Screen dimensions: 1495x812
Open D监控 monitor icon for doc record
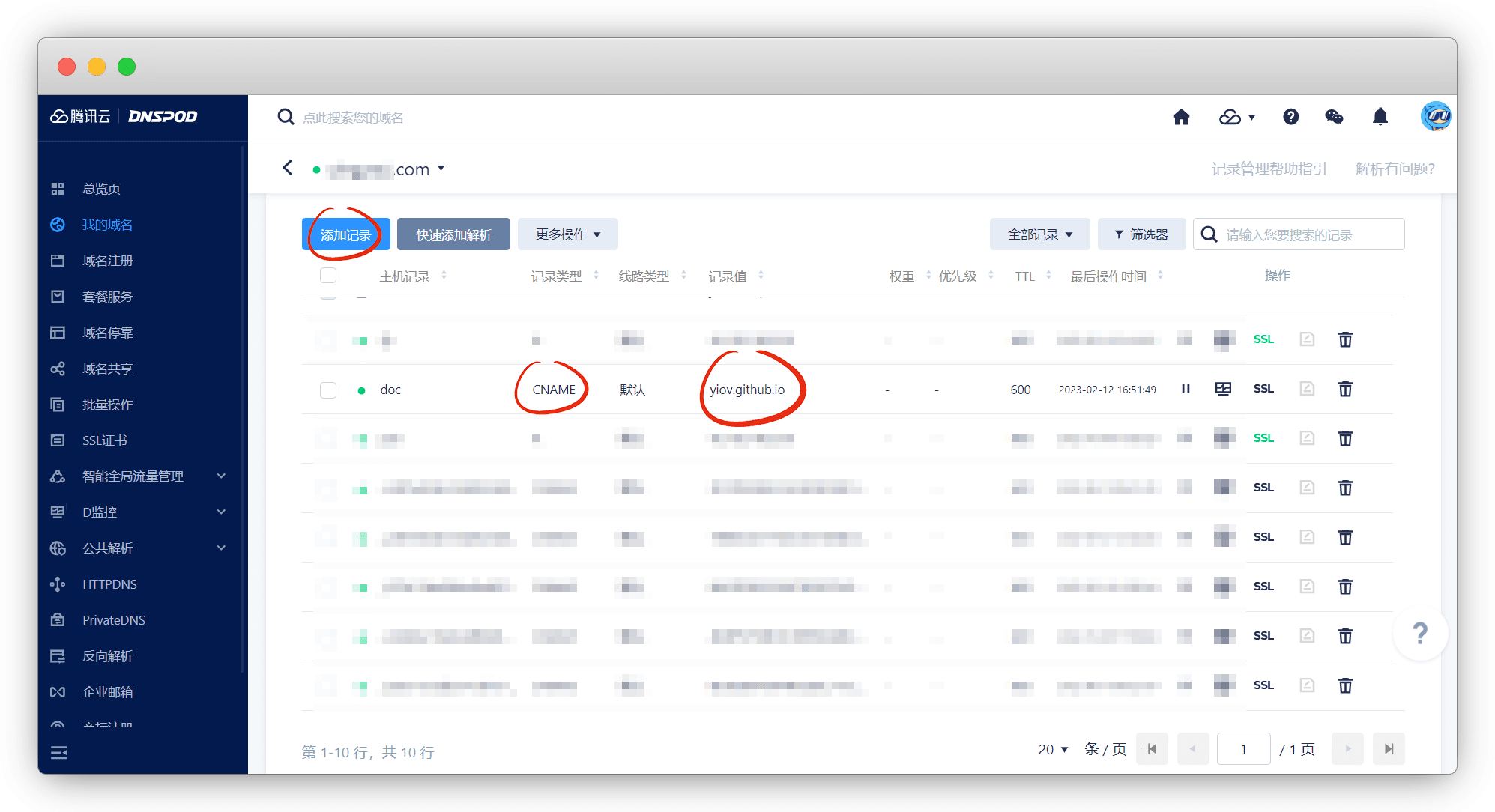pyautogui.click(x=1223, y=389)
